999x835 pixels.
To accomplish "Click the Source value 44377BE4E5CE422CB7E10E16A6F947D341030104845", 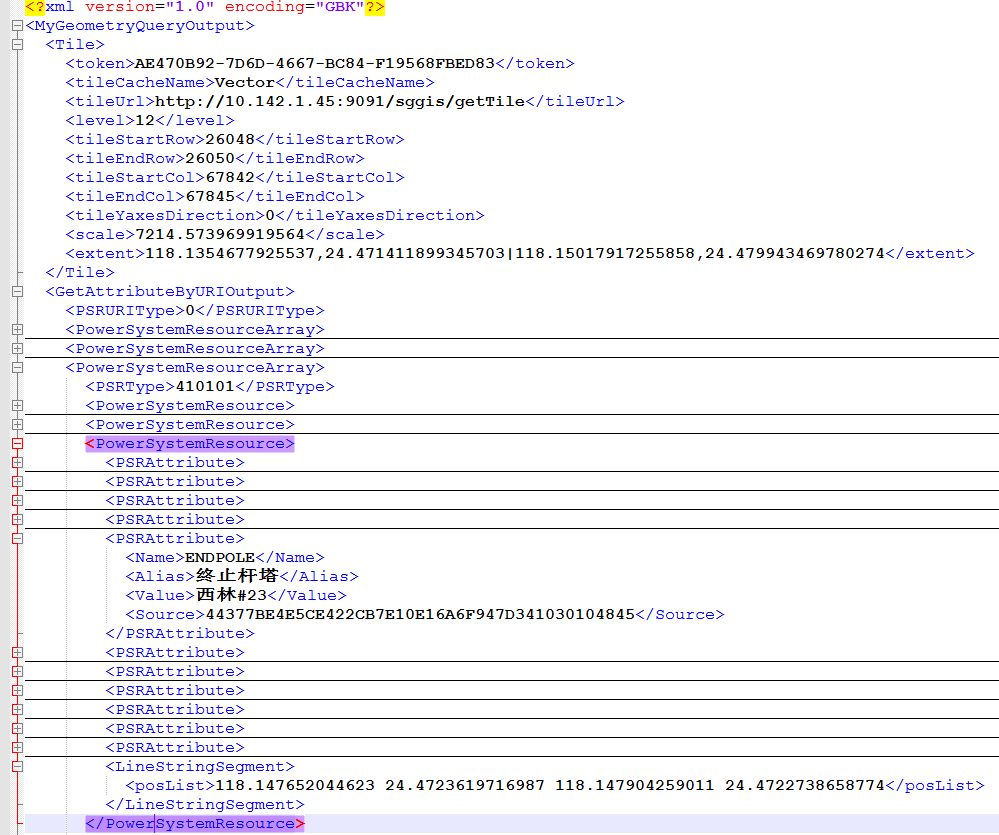I will click(420, 615).
